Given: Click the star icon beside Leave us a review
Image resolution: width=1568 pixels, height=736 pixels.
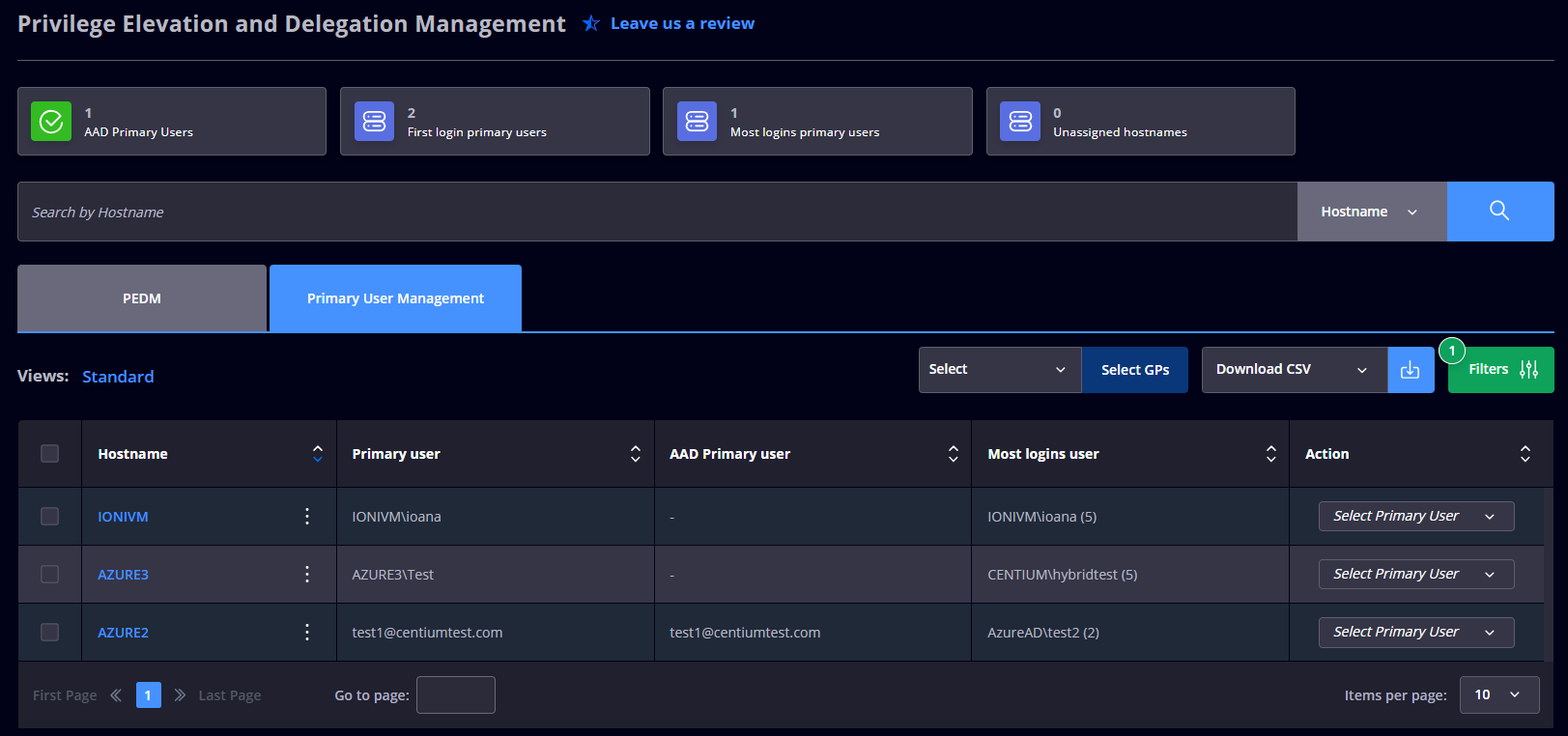Looking at the screenshot, I should [x=591, y=23].
